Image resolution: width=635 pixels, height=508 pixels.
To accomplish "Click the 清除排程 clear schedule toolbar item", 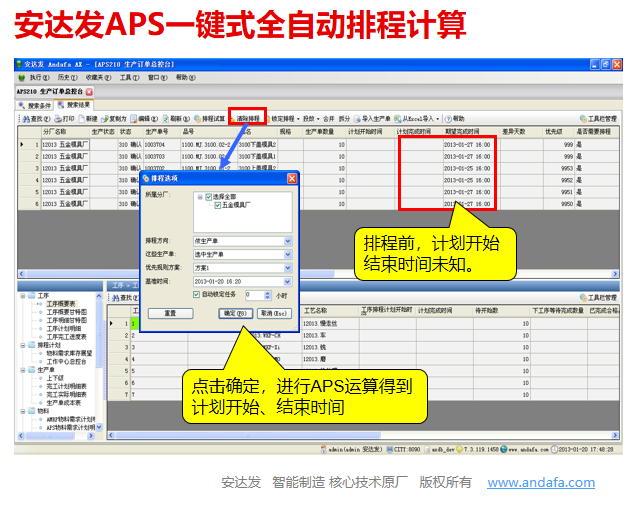I will (x=247, y=118).
